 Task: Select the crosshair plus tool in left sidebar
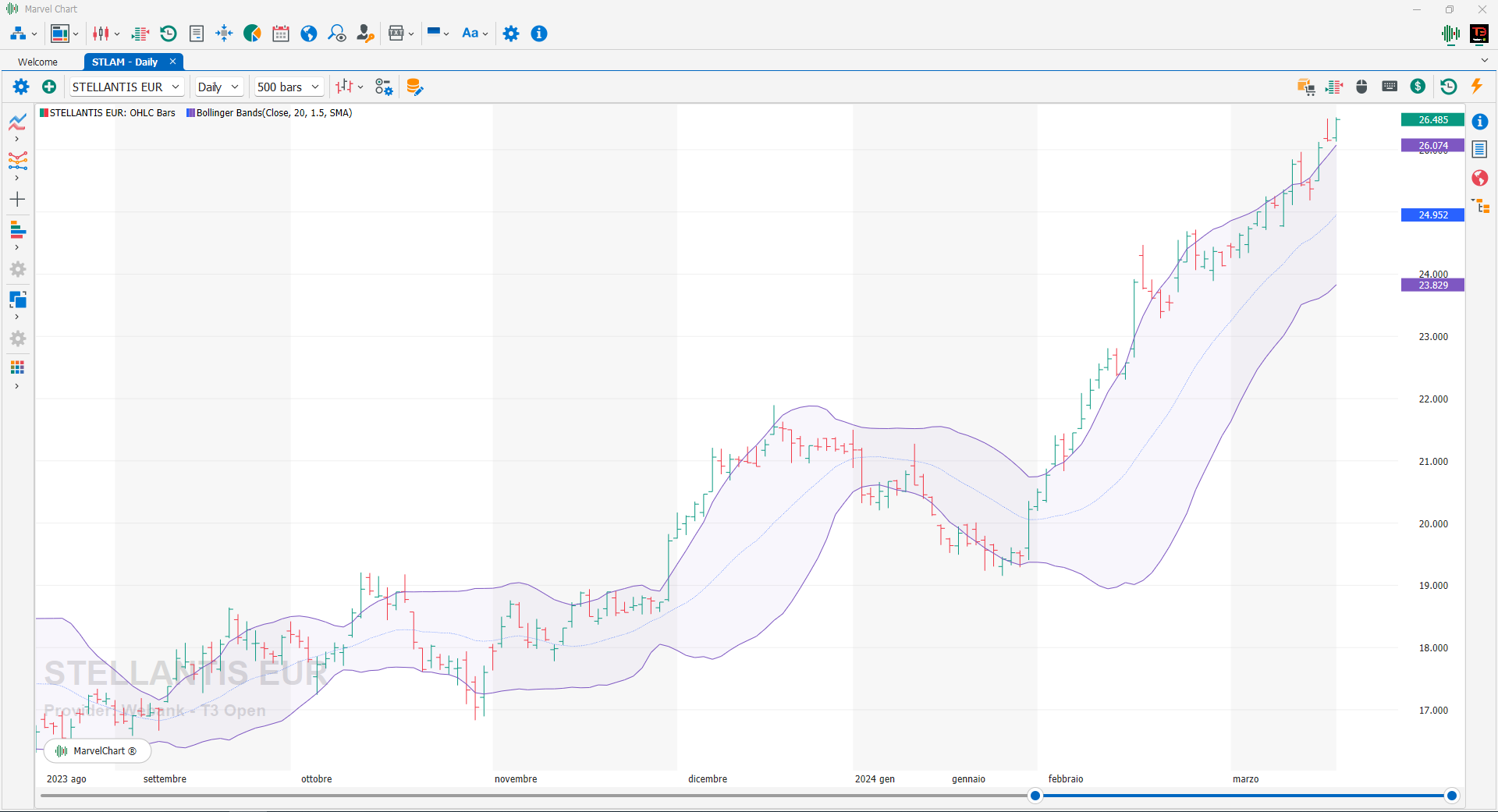pyautogui.click(x=17, y=200)
